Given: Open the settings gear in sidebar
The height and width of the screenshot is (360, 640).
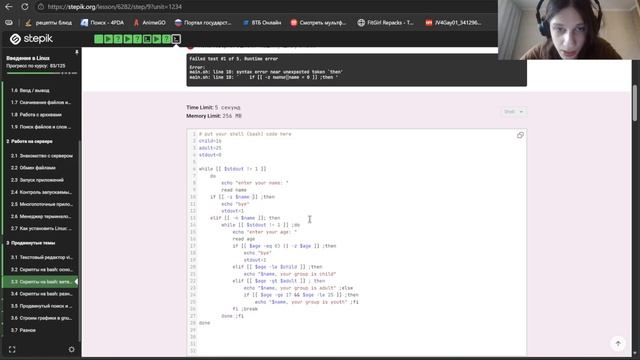Looking at the screenshot, I should point(71,350).
